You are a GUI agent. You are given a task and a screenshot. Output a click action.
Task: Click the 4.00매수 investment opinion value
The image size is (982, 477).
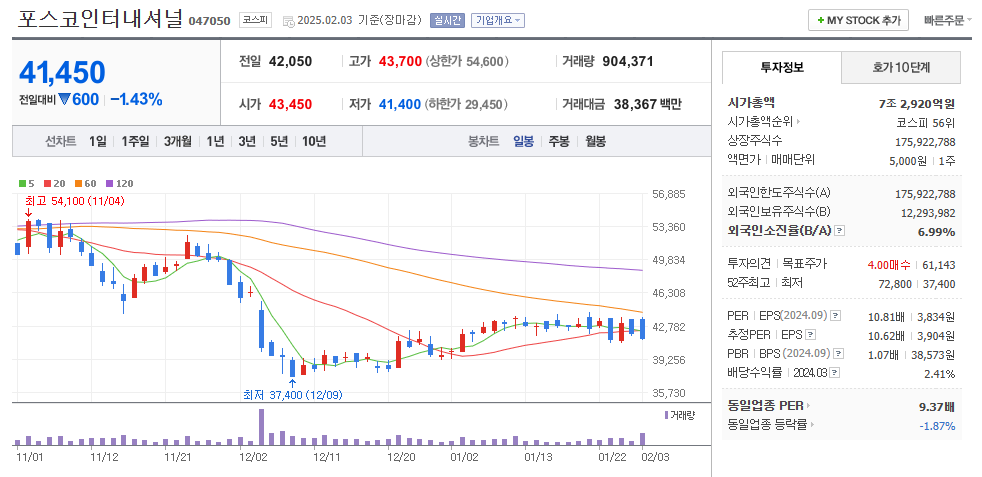[890, 265]
